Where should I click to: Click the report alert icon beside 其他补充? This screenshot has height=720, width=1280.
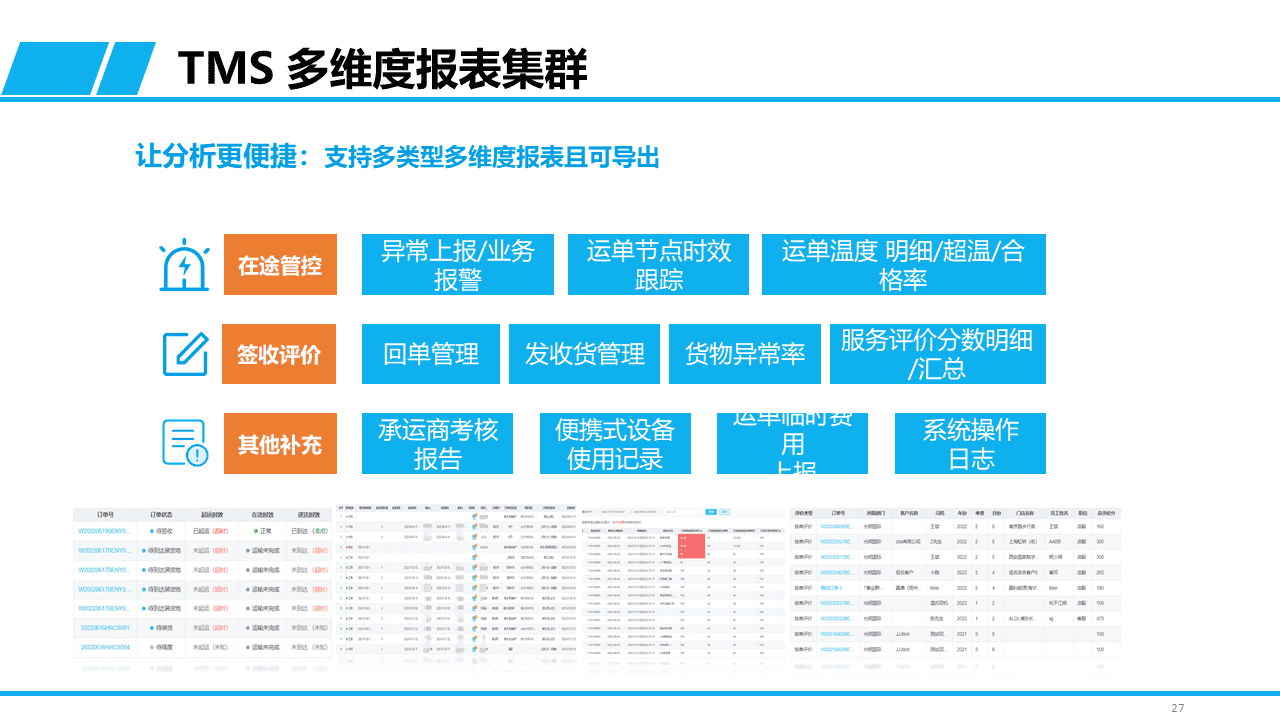click(185, 443)
